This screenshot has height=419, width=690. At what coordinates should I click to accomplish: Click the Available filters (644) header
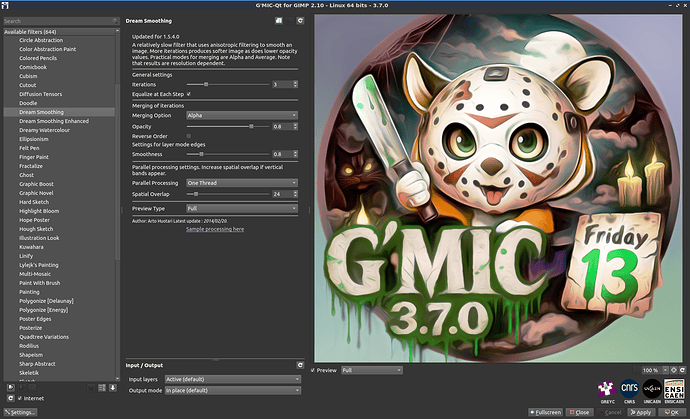click(59, 32)
